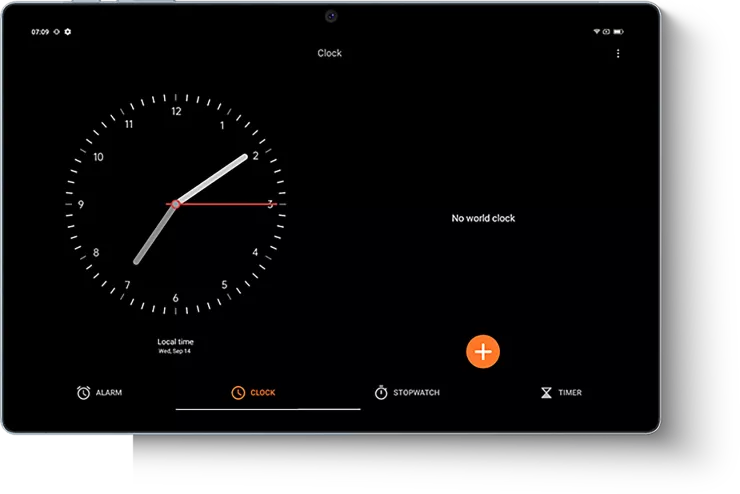Click the 07:09 time in status bar
This screenshot has width=740, height=494.
[40, 32]
